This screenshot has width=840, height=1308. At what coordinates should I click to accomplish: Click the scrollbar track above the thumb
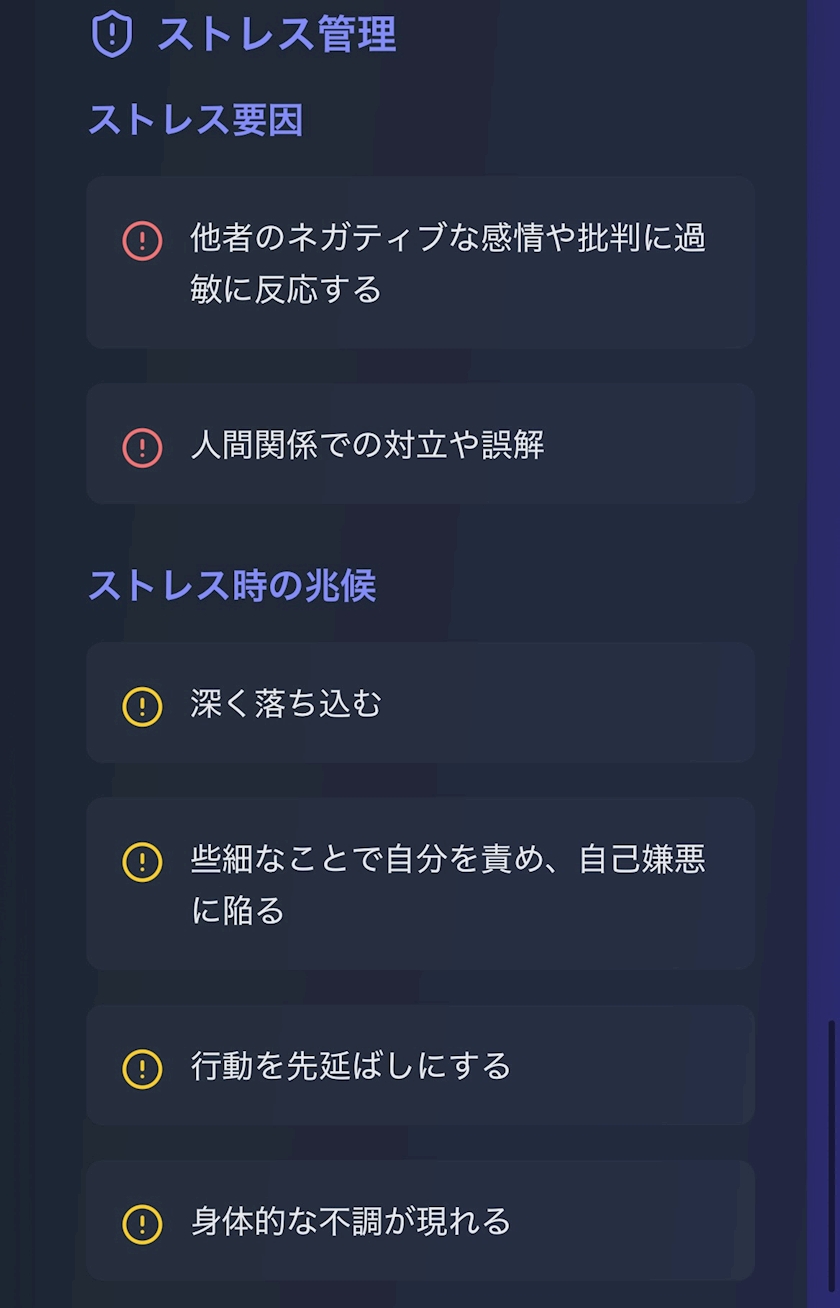[830, 500]
